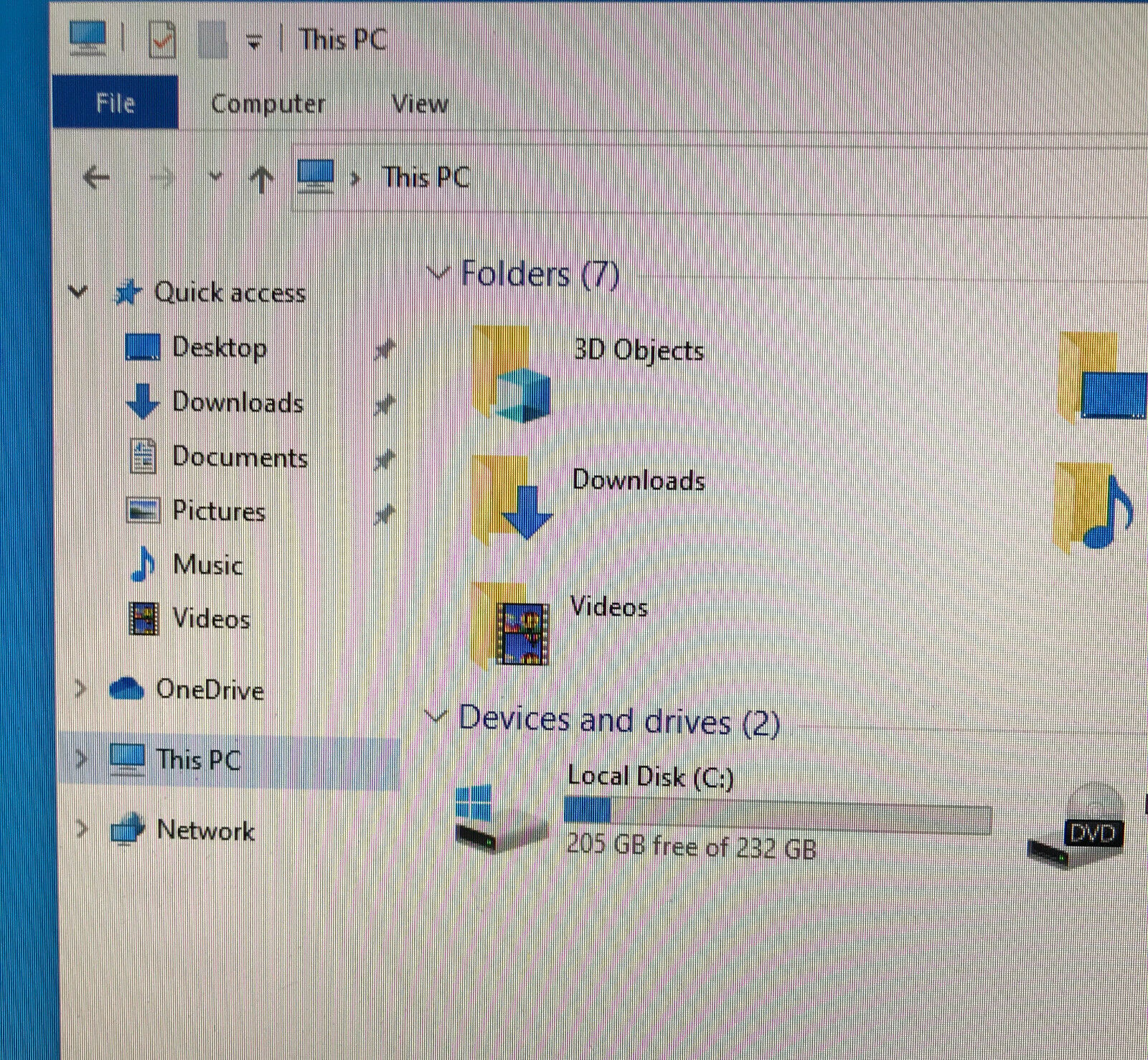This screenshot has height=1060, width=1148.
Task: Click the pin icon next to Pictures
Action: tap(385, 515)
